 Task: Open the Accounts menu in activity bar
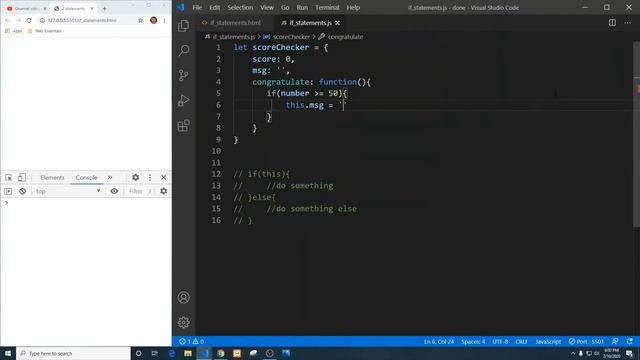(x=184, y=298)
